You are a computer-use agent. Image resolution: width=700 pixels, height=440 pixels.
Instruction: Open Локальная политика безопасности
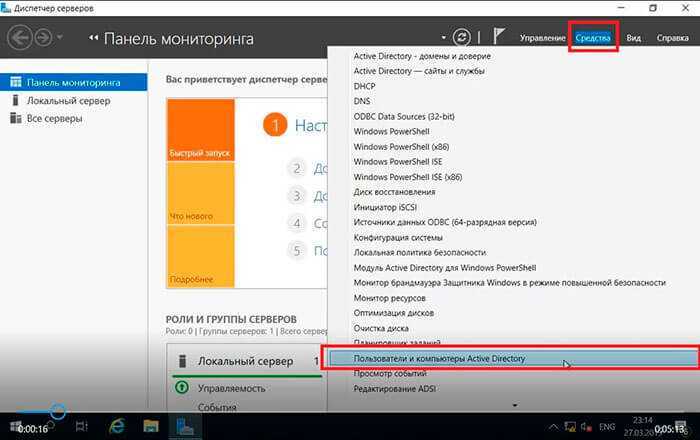(420, 253)
